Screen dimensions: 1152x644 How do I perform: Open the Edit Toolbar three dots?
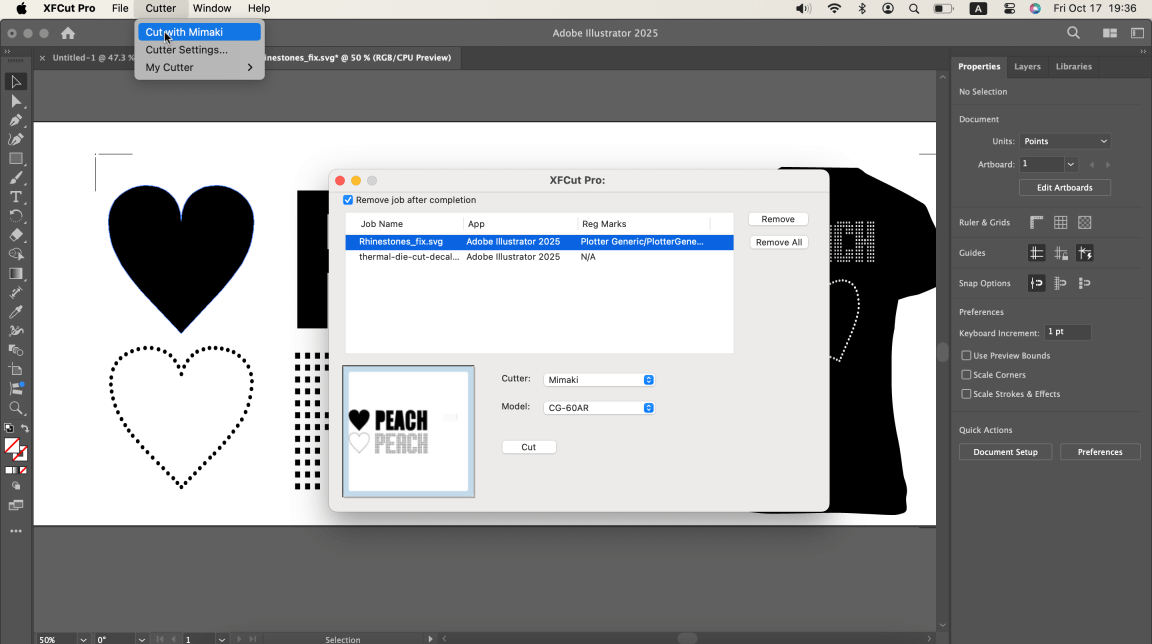pos(15,531)
